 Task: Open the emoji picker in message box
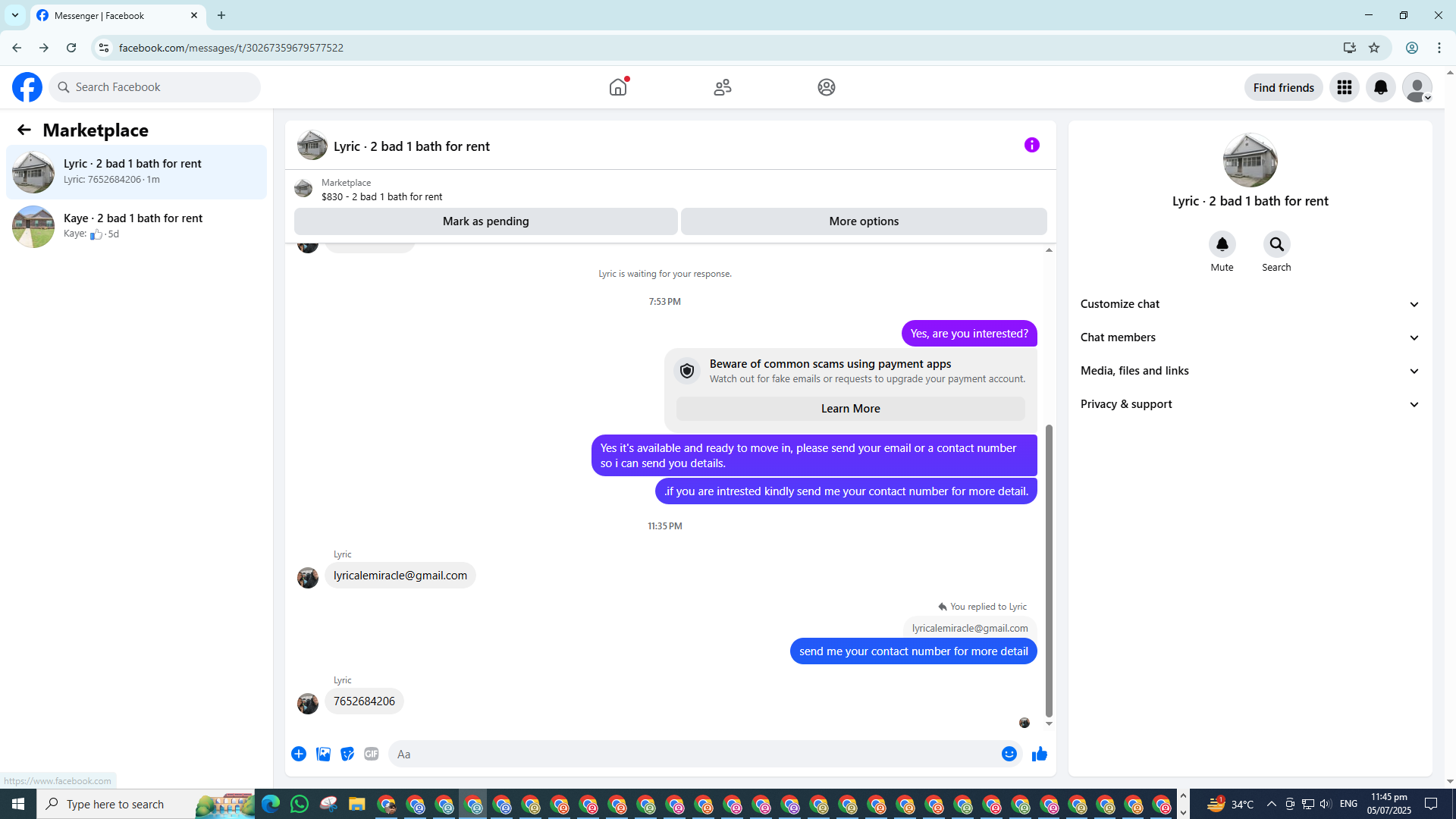(1009, 754)
